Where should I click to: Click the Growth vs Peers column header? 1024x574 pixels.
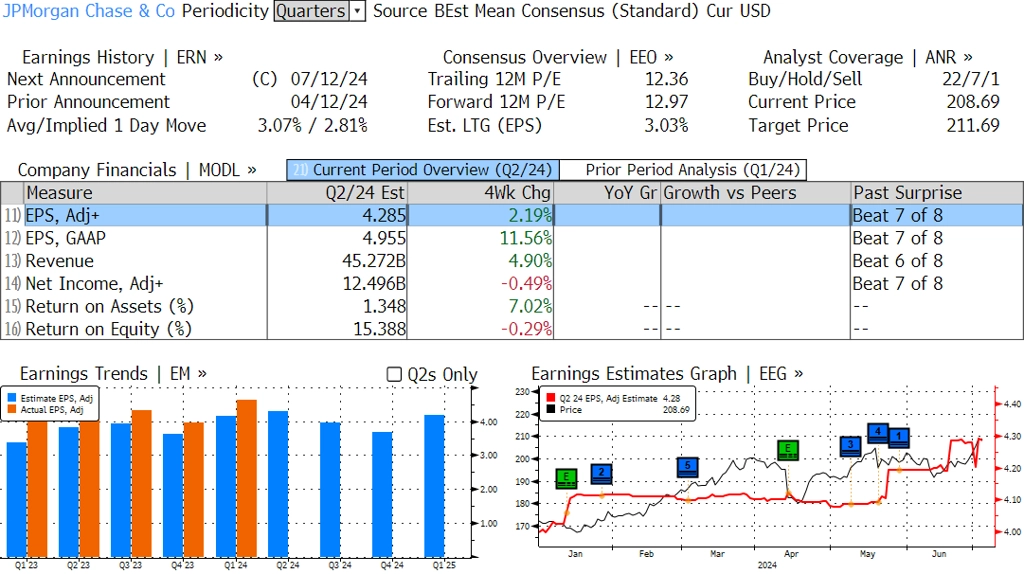coord(755,193)
